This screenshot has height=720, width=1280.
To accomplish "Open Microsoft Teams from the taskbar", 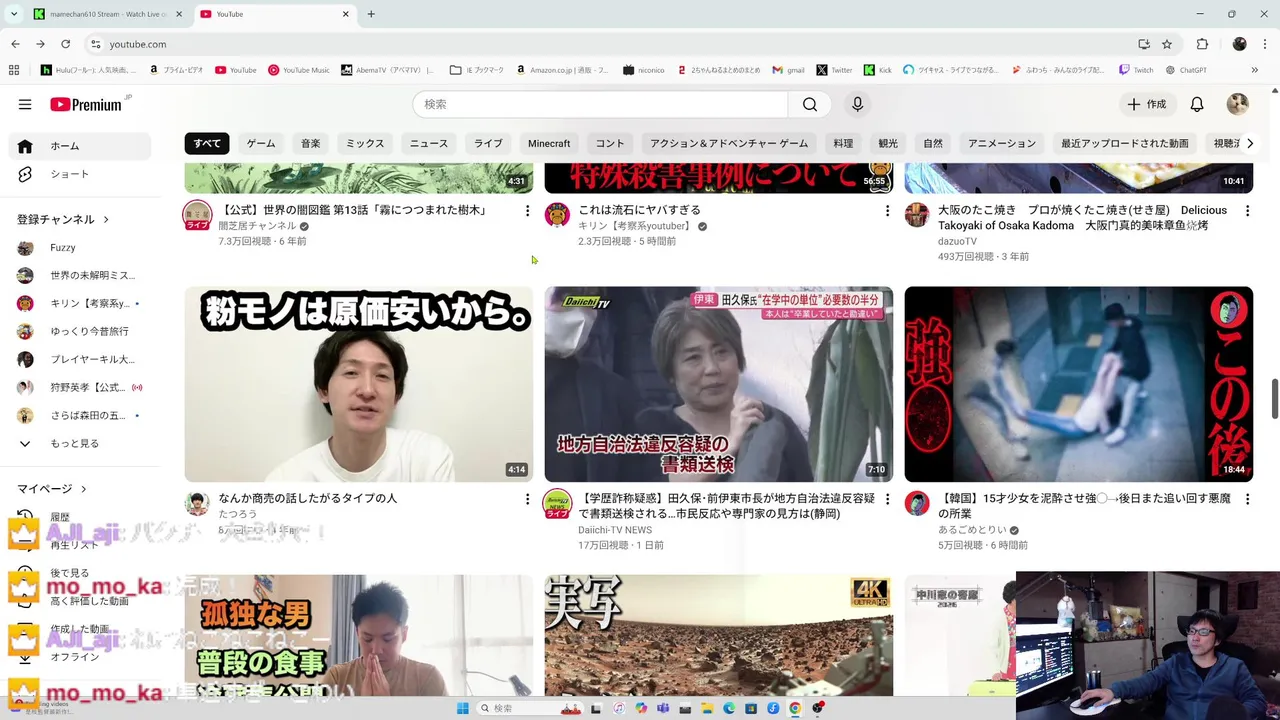I will (663, 708).
